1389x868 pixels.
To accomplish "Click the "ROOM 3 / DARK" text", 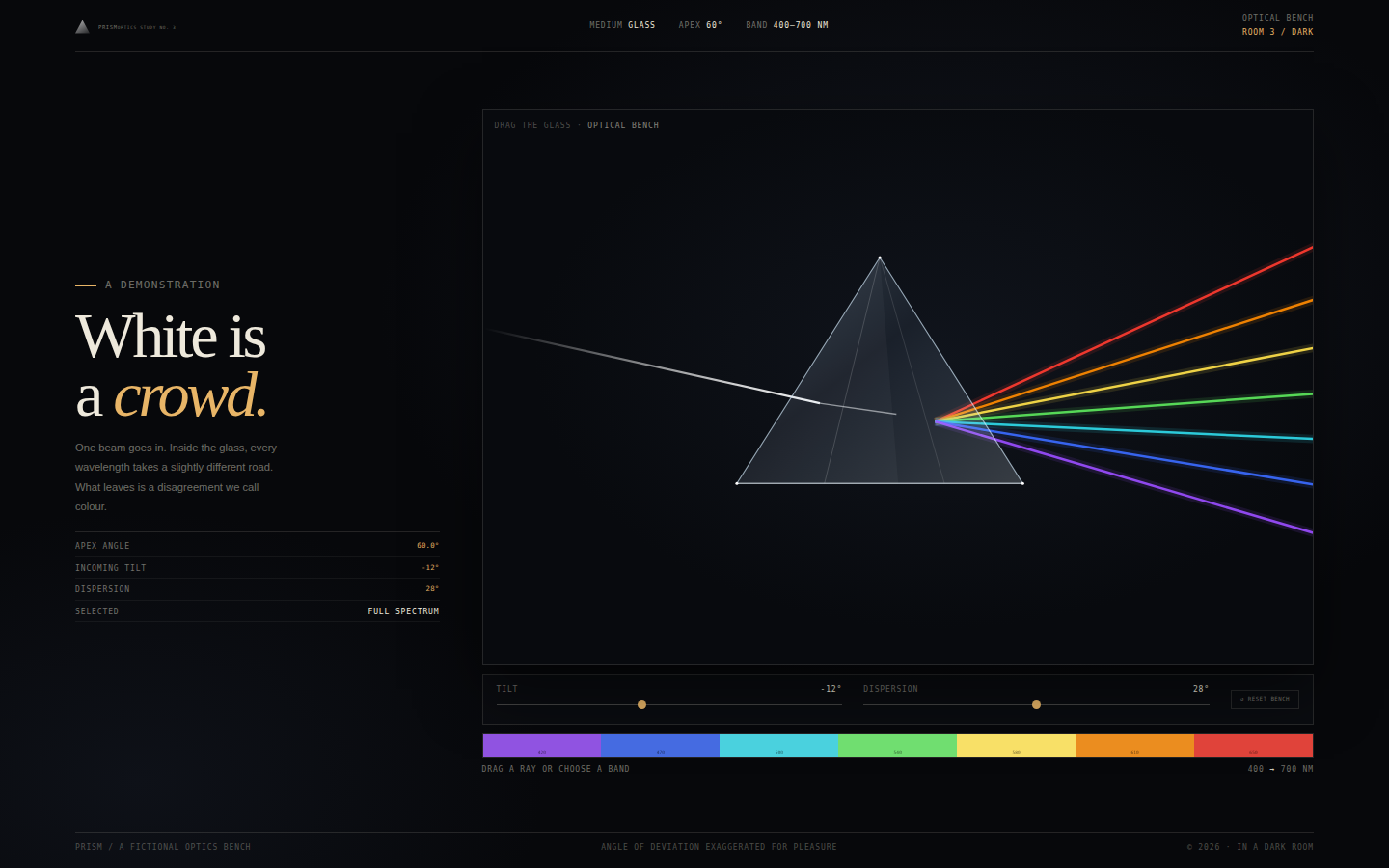I will point(1277,32).
